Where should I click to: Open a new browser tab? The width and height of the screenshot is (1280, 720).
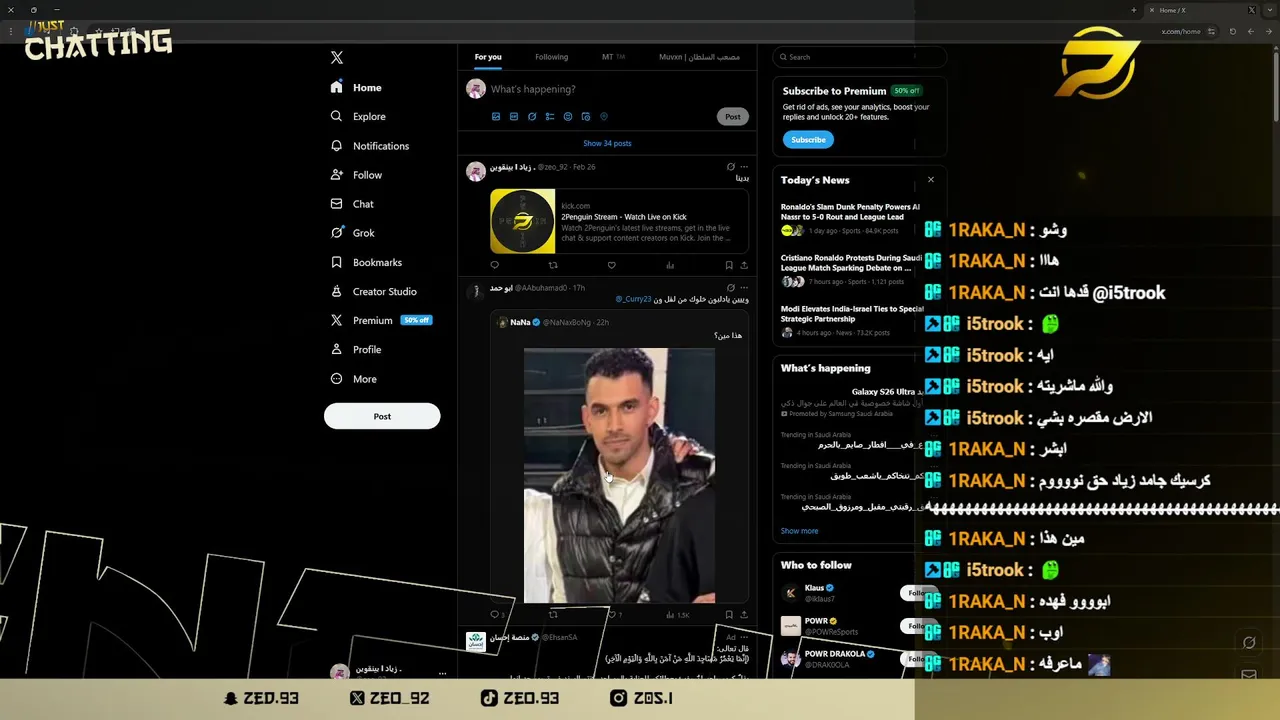coord(1133,10)
